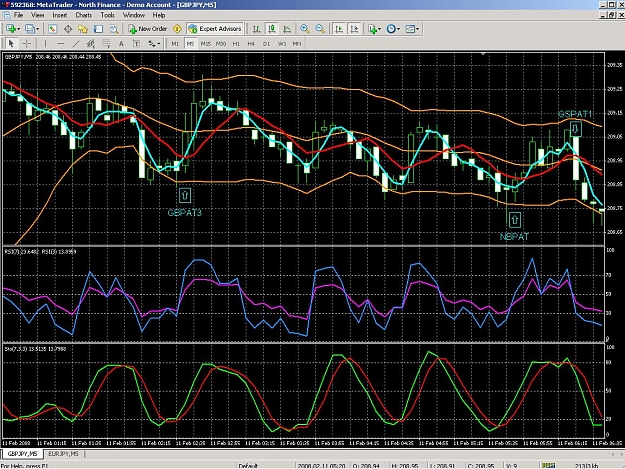Viewport: 625px width, 469px height.
Task: Select the GBPAT3 up-arrow signal marker
Action: click(185, 196)
